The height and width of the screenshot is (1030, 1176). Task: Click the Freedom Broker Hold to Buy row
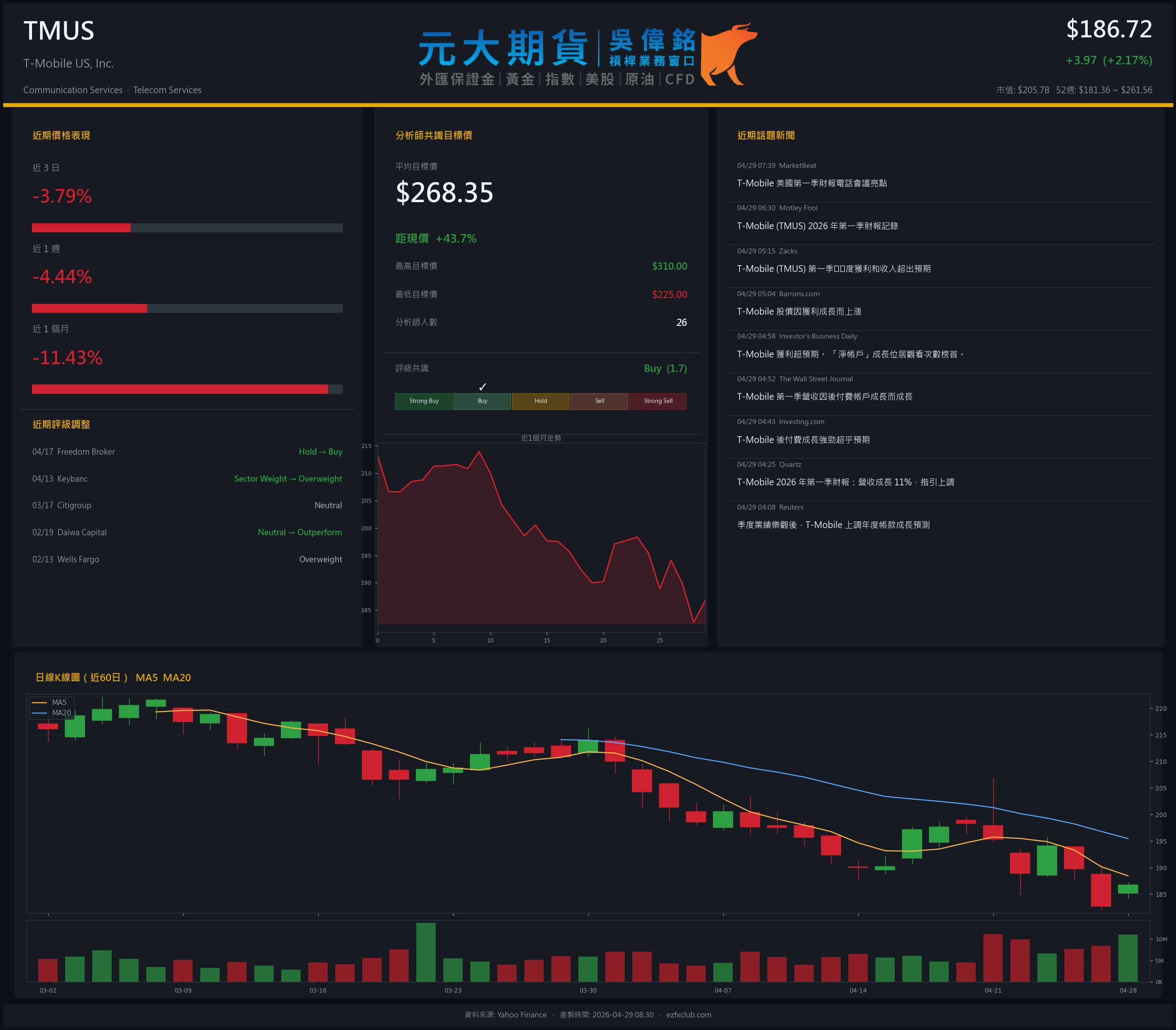tap(187, 452)
